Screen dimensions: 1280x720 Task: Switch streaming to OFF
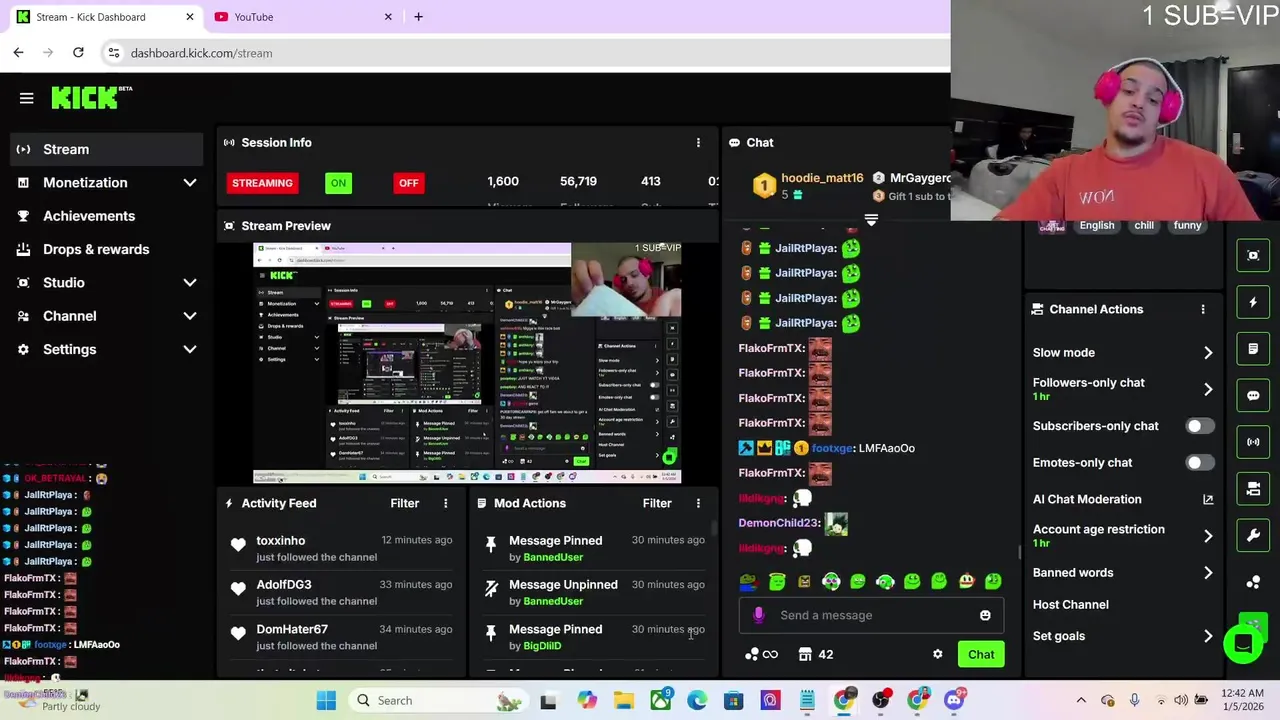pyautogui.click(x=409, y=183)
